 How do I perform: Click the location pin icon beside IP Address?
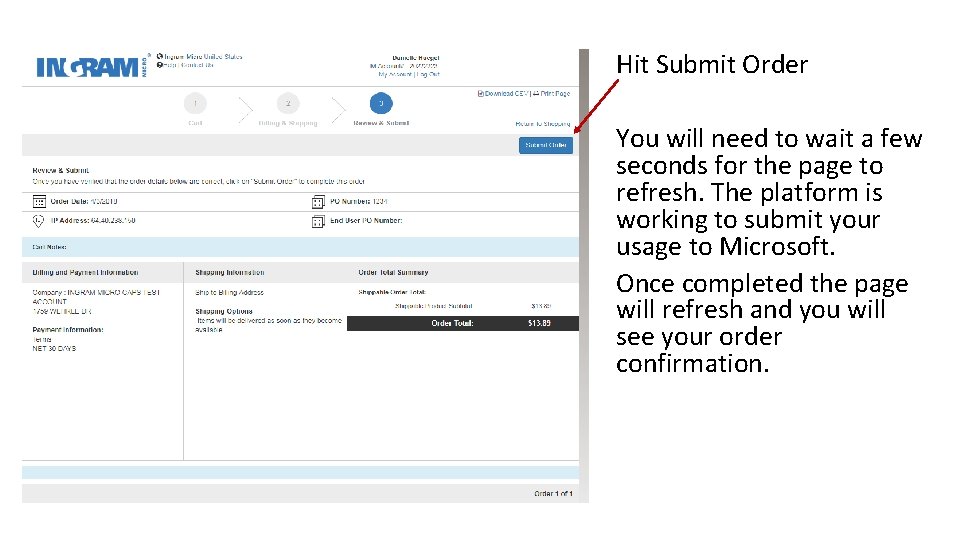[39, 221]
